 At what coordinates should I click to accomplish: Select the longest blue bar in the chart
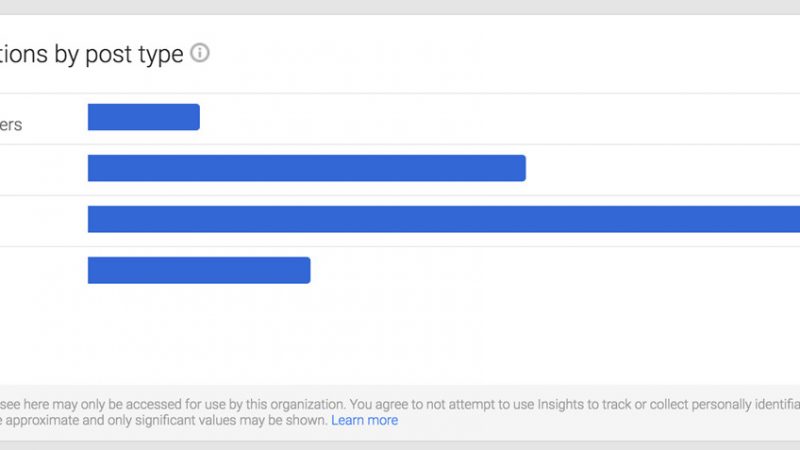click(x=444, y=219)
